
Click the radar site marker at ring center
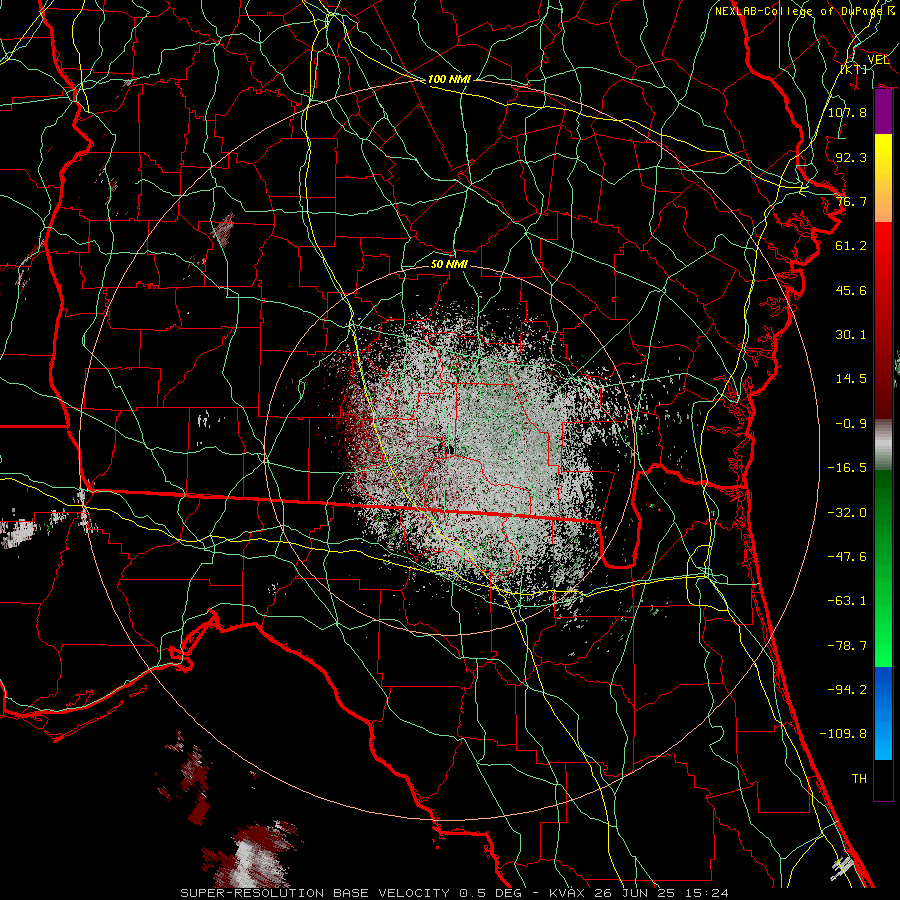pos(451,450)
